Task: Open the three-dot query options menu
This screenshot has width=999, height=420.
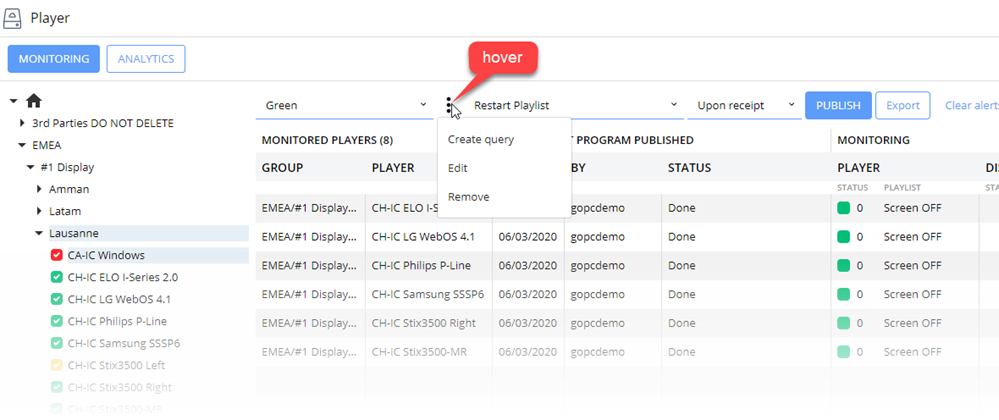Action: 449,105
